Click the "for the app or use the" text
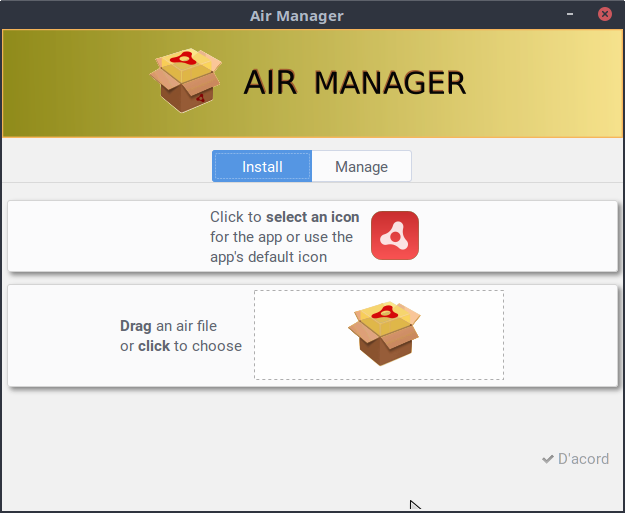625x513 pixels. click(281, 237)
